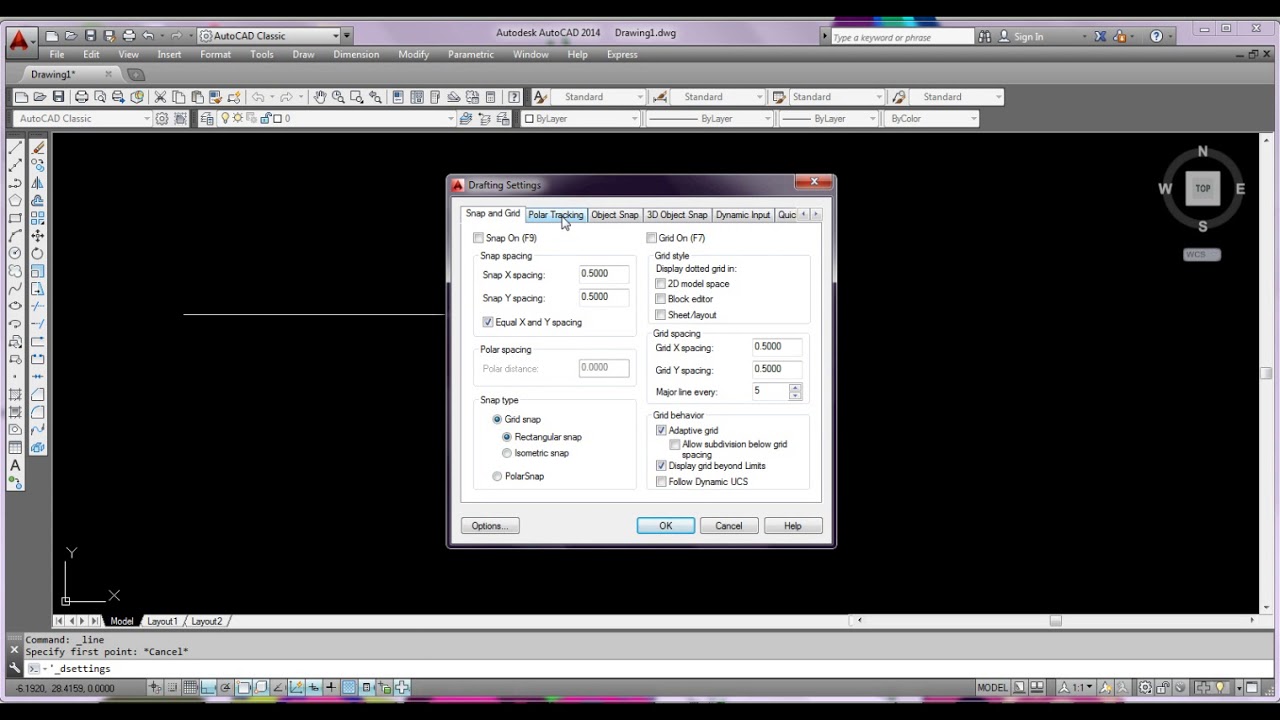Click the Snap X spacing field
This screenshot has width=1280, height=720.
pos(604,274)
